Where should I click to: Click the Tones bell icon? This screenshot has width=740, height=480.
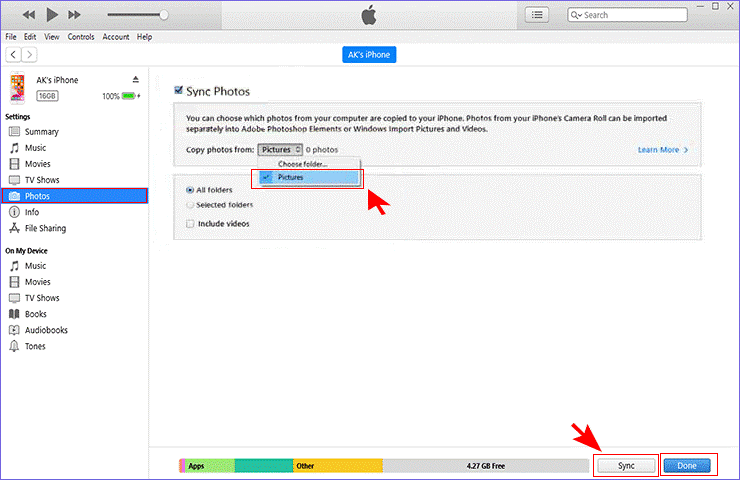point(15,346)
